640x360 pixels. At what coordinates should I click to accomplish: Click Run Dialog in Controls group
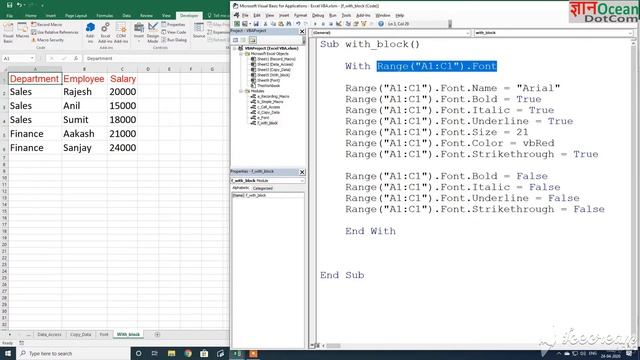[174, 40]
